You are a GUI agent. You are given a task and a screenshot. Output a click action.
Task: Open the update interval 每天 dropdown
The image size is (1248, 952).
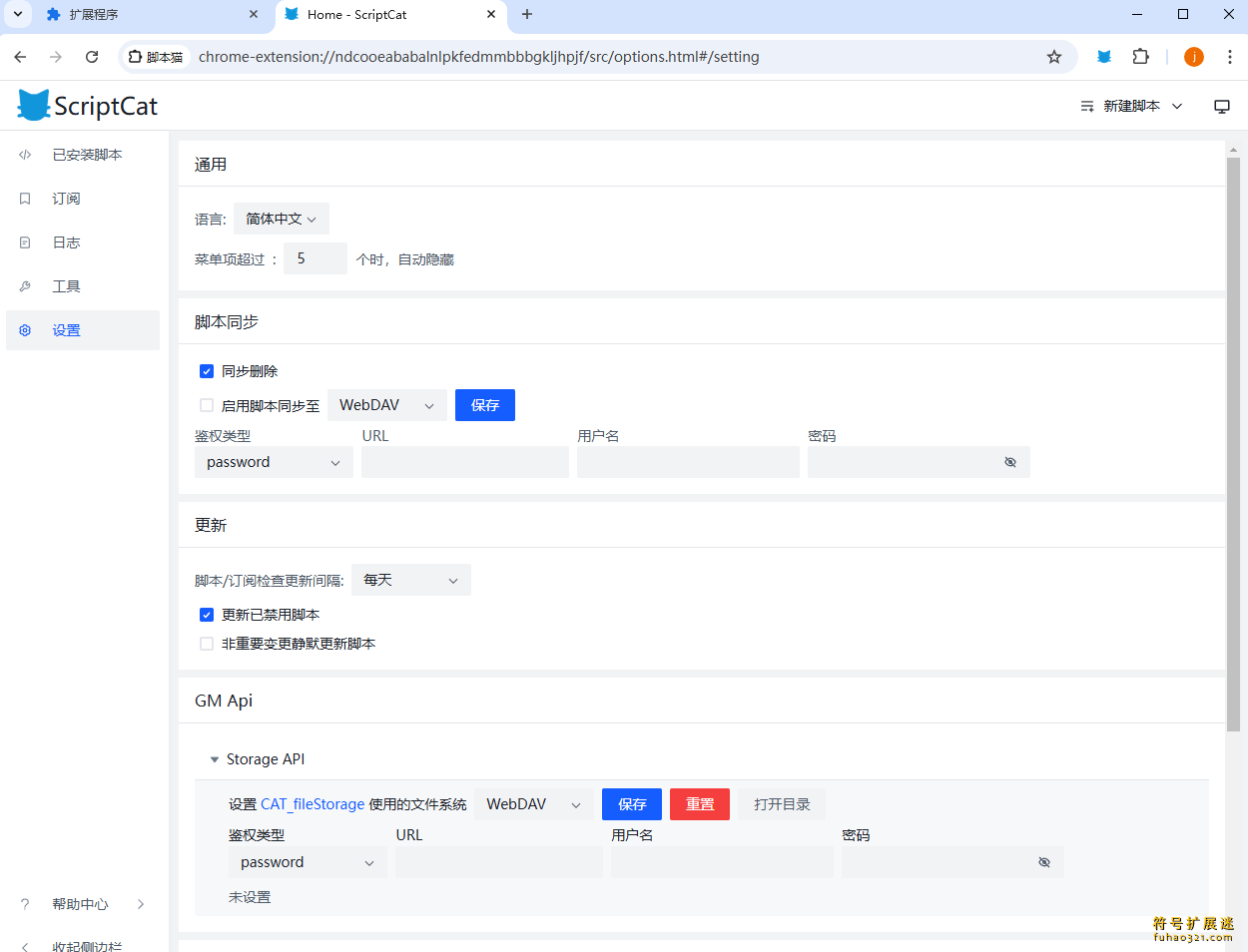click(410, 580)
